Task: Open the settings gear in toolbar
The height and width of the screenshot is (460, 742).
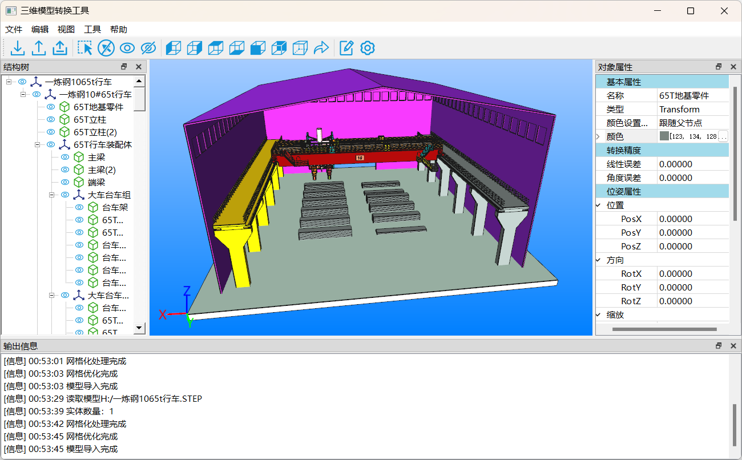Action: tap(367, 48)
